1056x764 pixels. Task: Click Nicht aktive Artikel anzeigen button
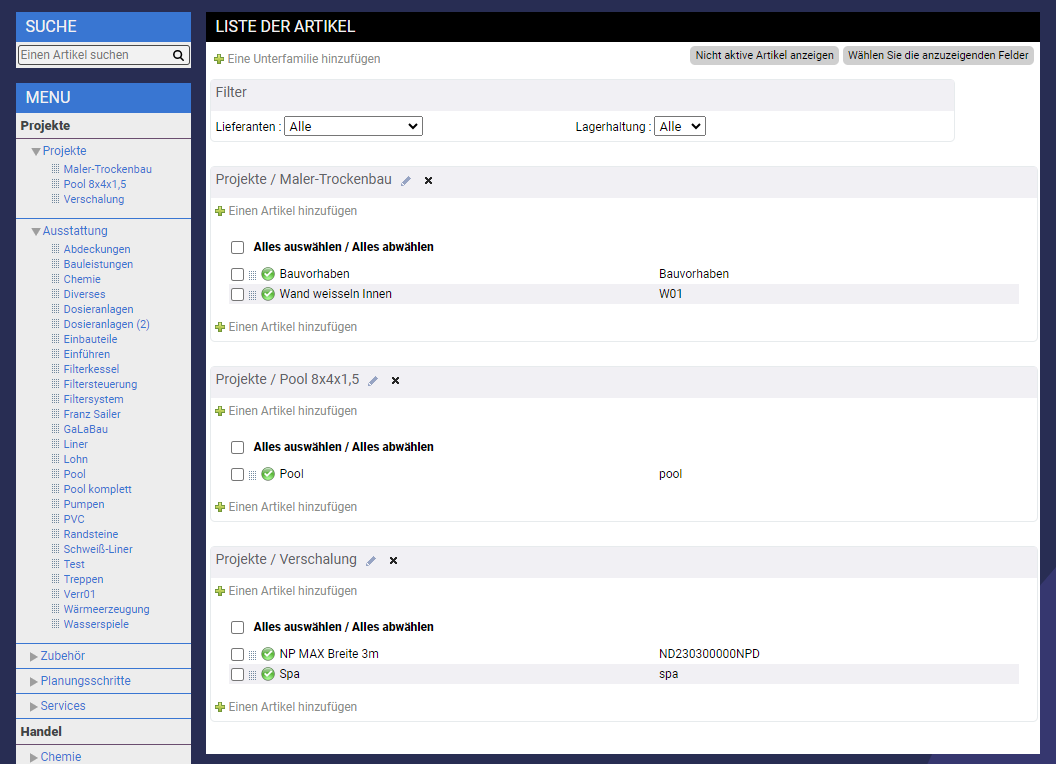(764, 56)
